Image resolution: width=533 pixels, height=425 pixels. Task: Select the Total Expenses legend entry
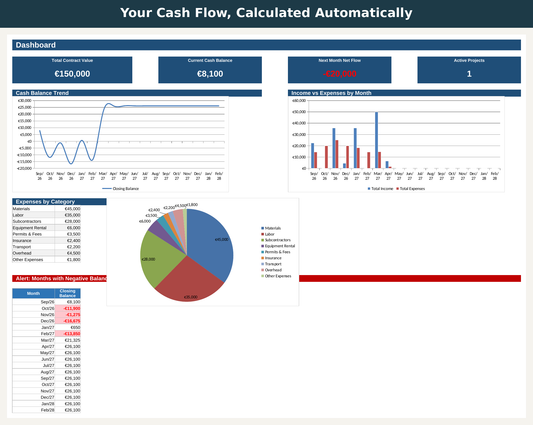coord(411,188)
